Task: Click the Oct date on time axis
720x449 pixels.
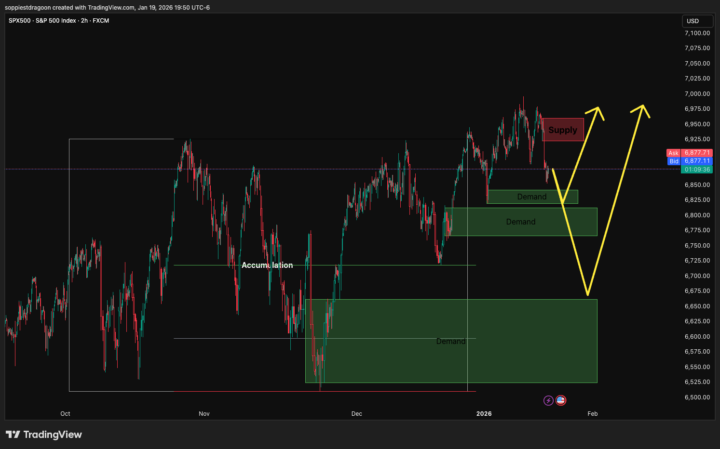Action: coord(65,414)
